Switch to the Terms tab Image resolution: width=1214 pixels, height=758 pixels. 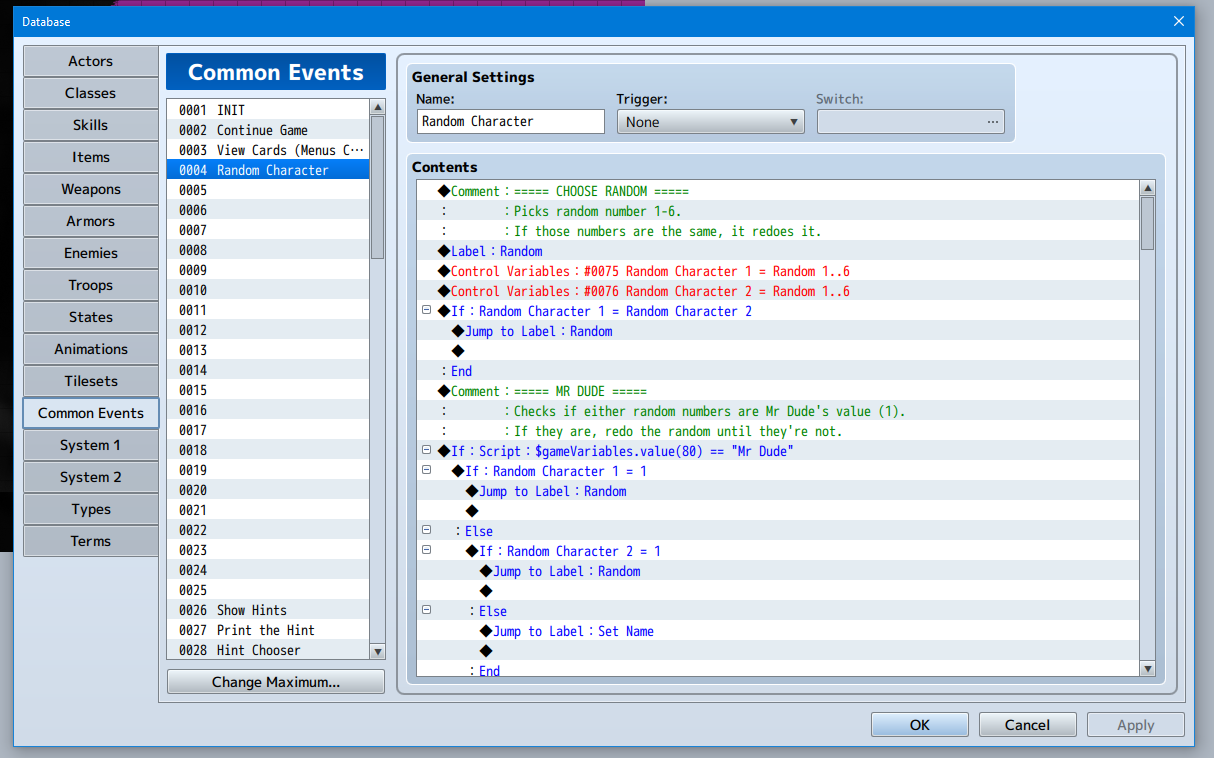click(91, 541)
